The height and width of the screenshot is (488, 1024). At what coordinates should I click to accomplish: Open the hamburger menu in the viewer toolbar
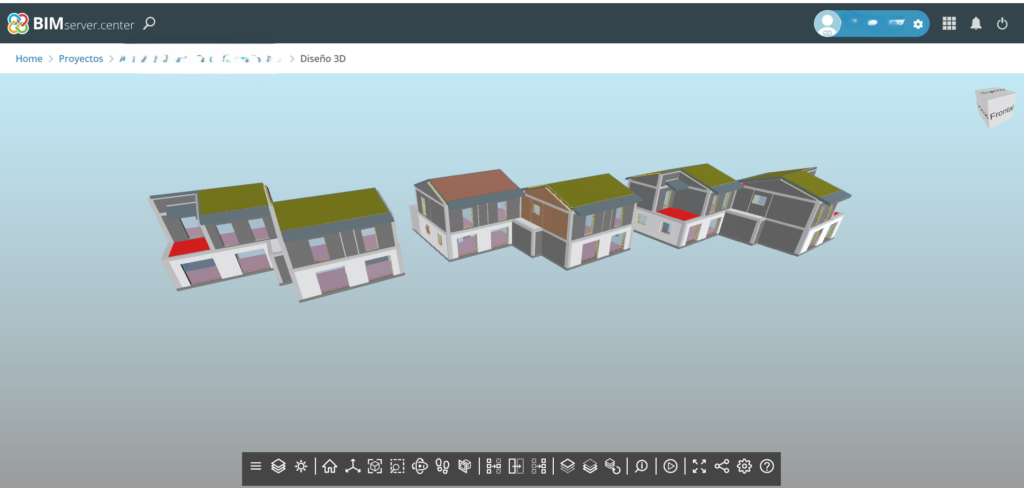256,466
